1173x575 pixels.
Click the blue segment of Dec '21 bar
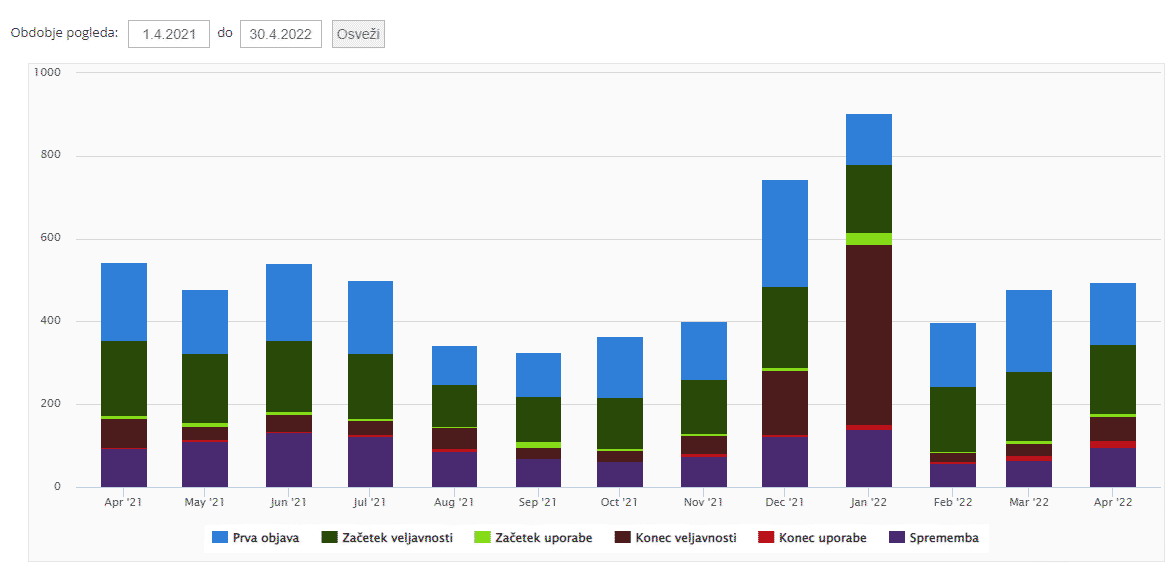(x=785, y=233)
